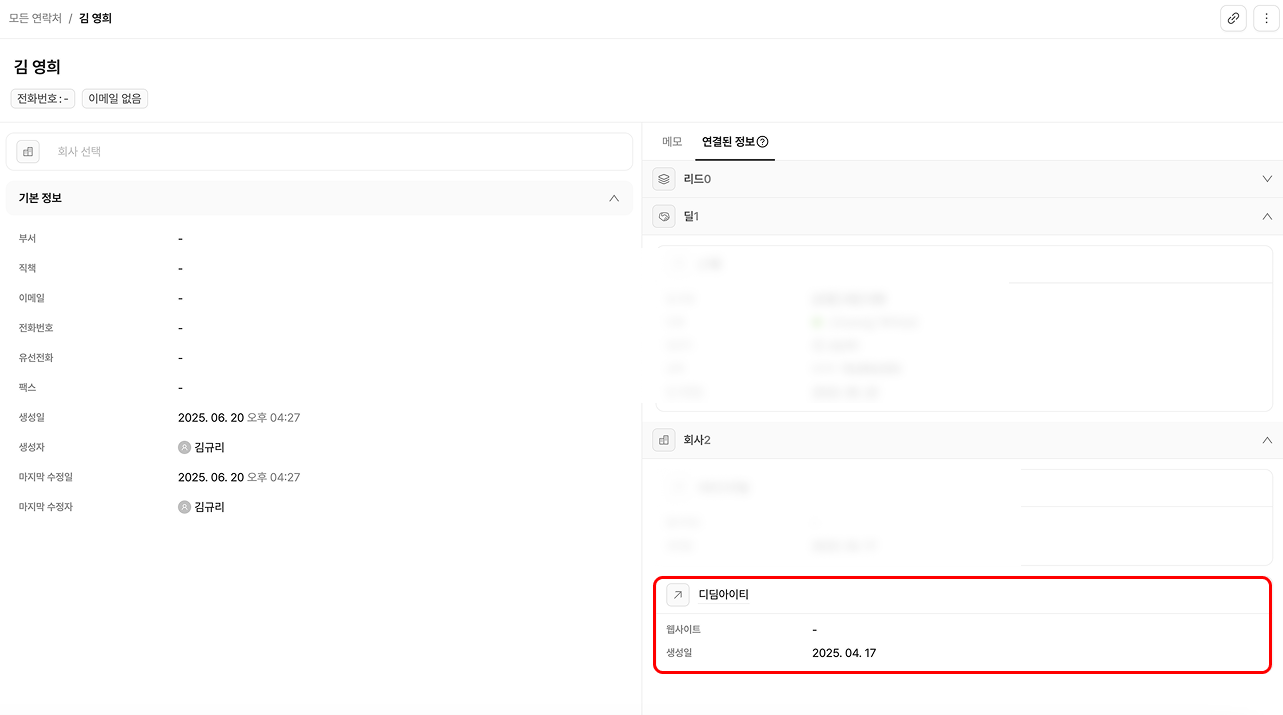Screen dimensions: 1283x715
Task: Click the copy link icon button
Action: 1233,18
